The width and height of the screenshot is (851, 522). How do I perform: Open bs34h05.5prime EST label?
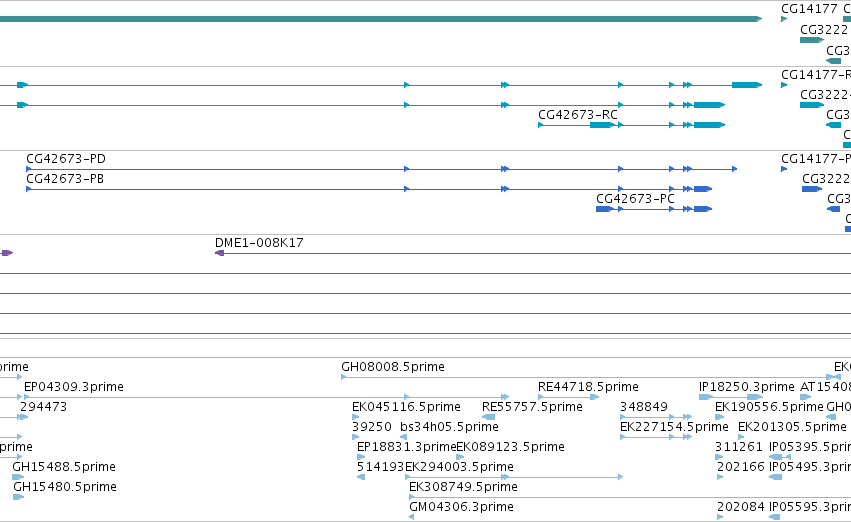point(449,427)
